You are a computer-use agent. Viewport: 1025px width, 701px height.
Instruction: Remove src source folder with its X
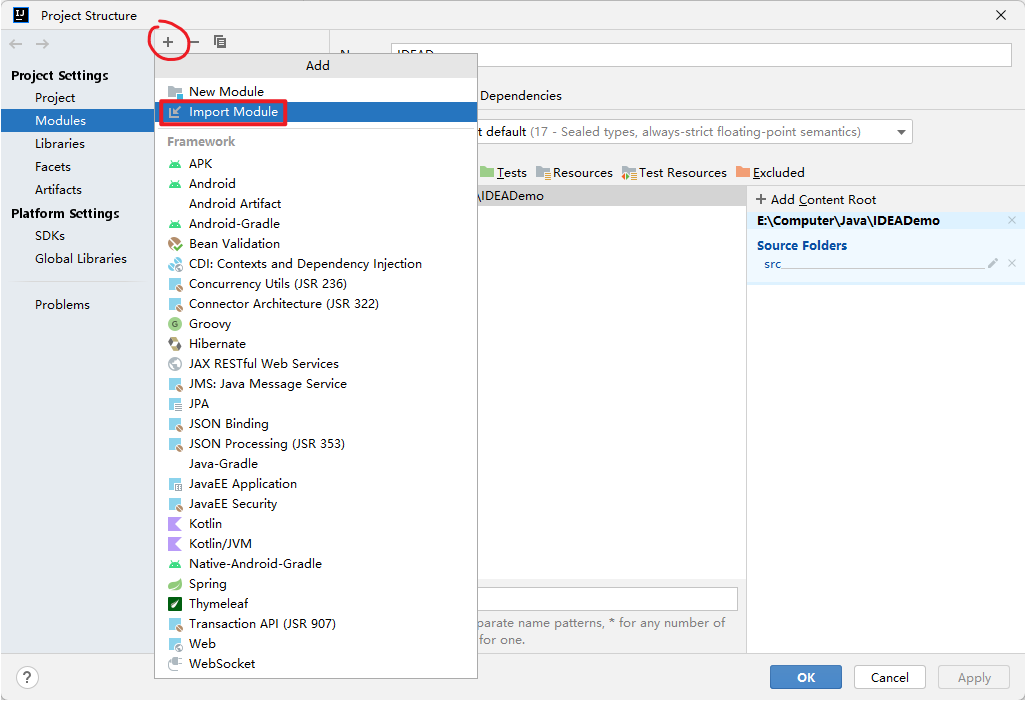click(1012, 264)
